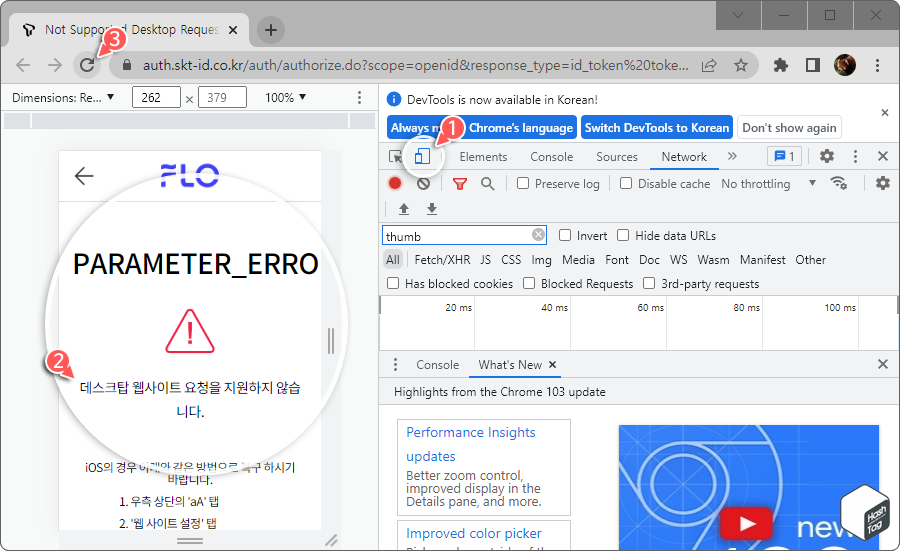
Task: Filter requests by Manifest
Action: (x=762, y=260)
